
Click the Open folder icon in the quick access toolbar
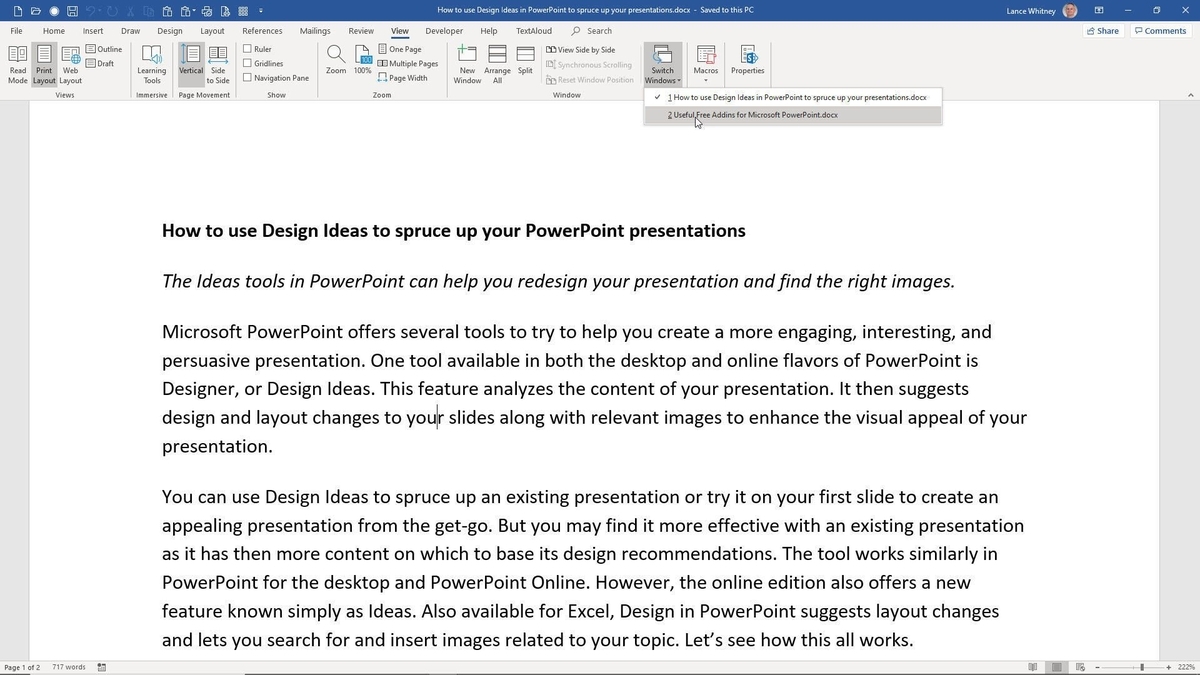tap(35, 11)
